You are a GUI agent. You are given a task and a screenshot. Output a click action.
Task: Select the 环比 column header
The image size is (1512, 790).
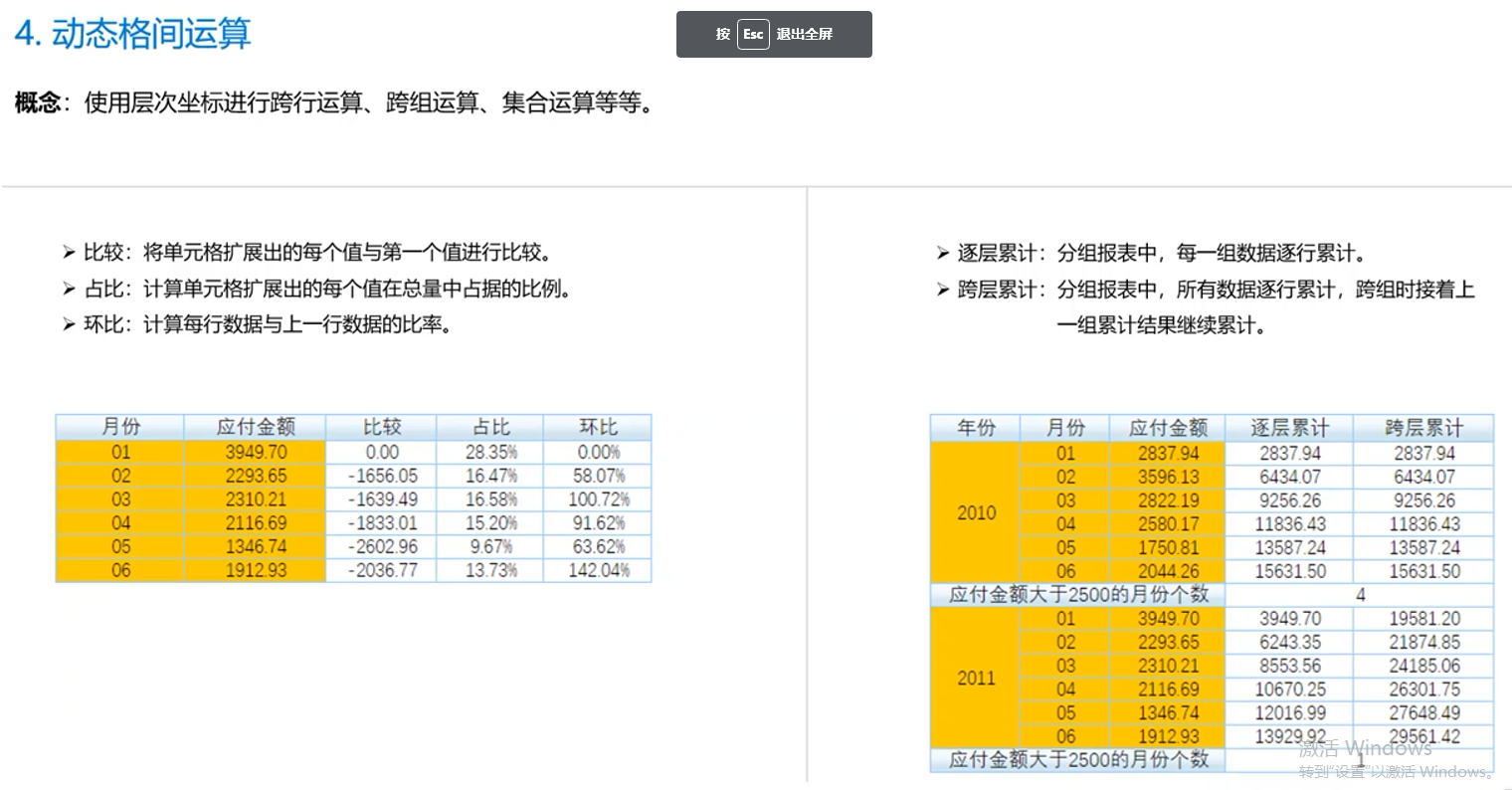[x=597, y=427]
